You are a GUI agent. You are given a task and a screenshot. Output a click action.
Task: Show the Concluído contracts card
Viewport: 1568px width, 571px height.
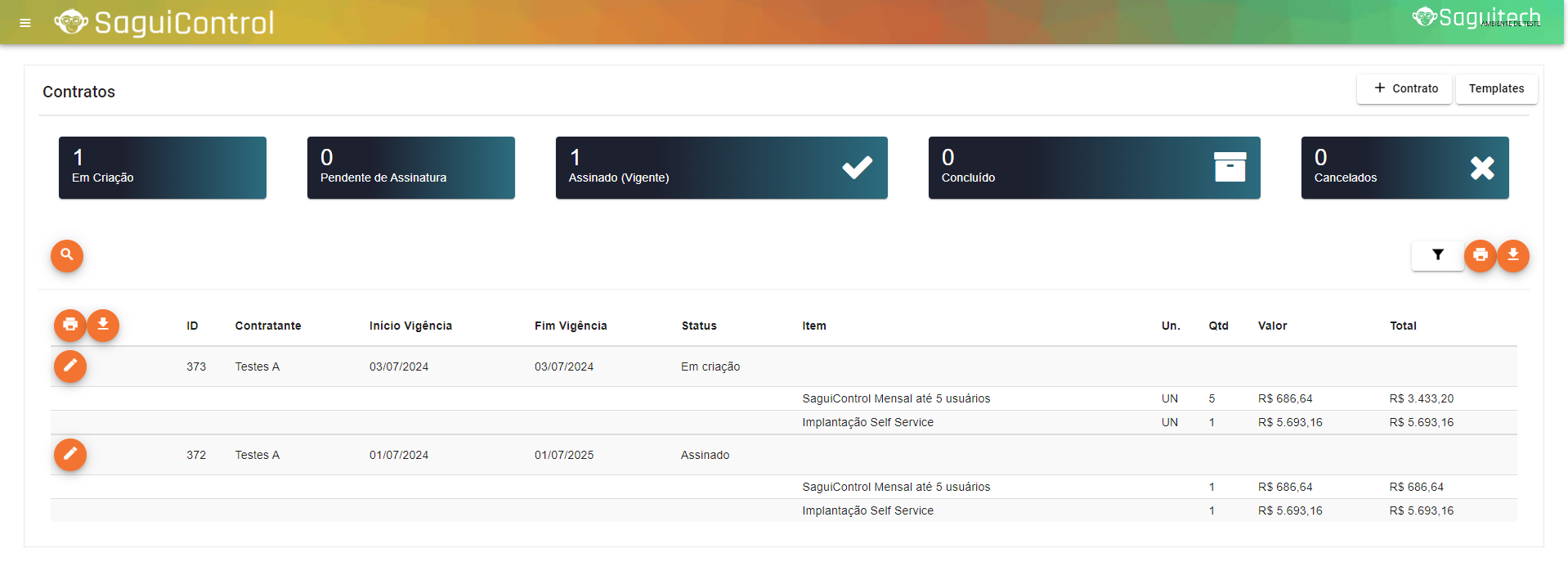click(1094, 168)
